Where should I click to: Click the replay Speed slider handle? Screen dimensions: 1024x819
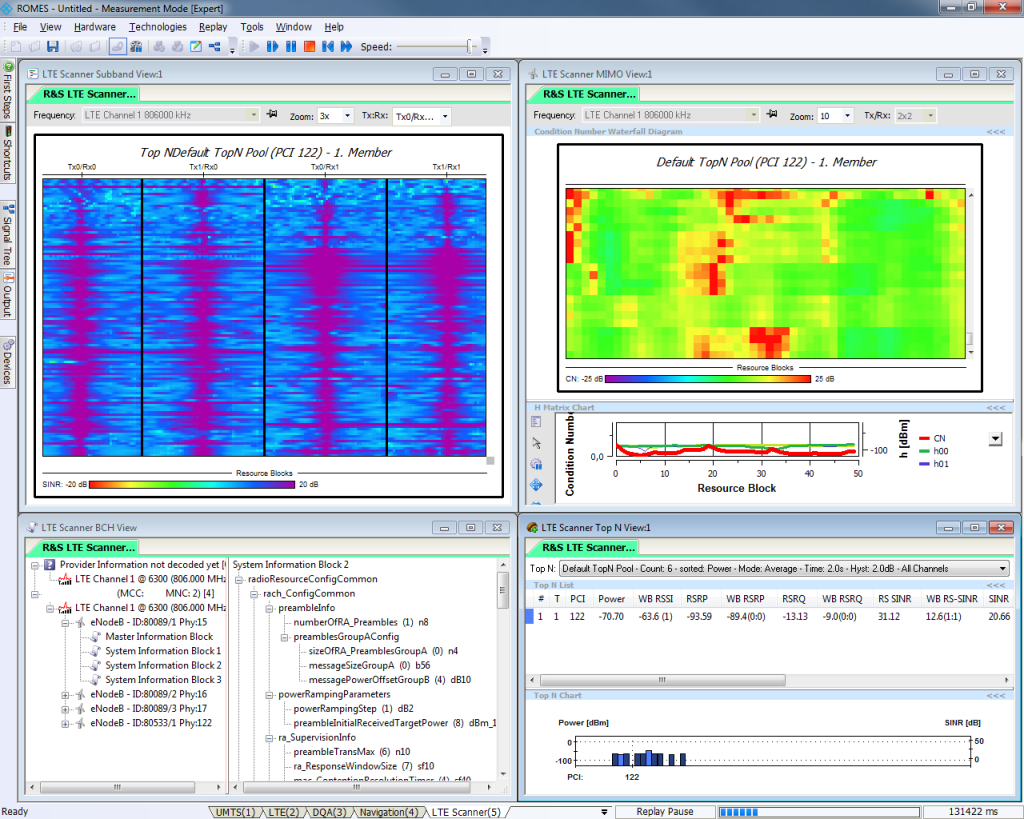tap(470, 46)
